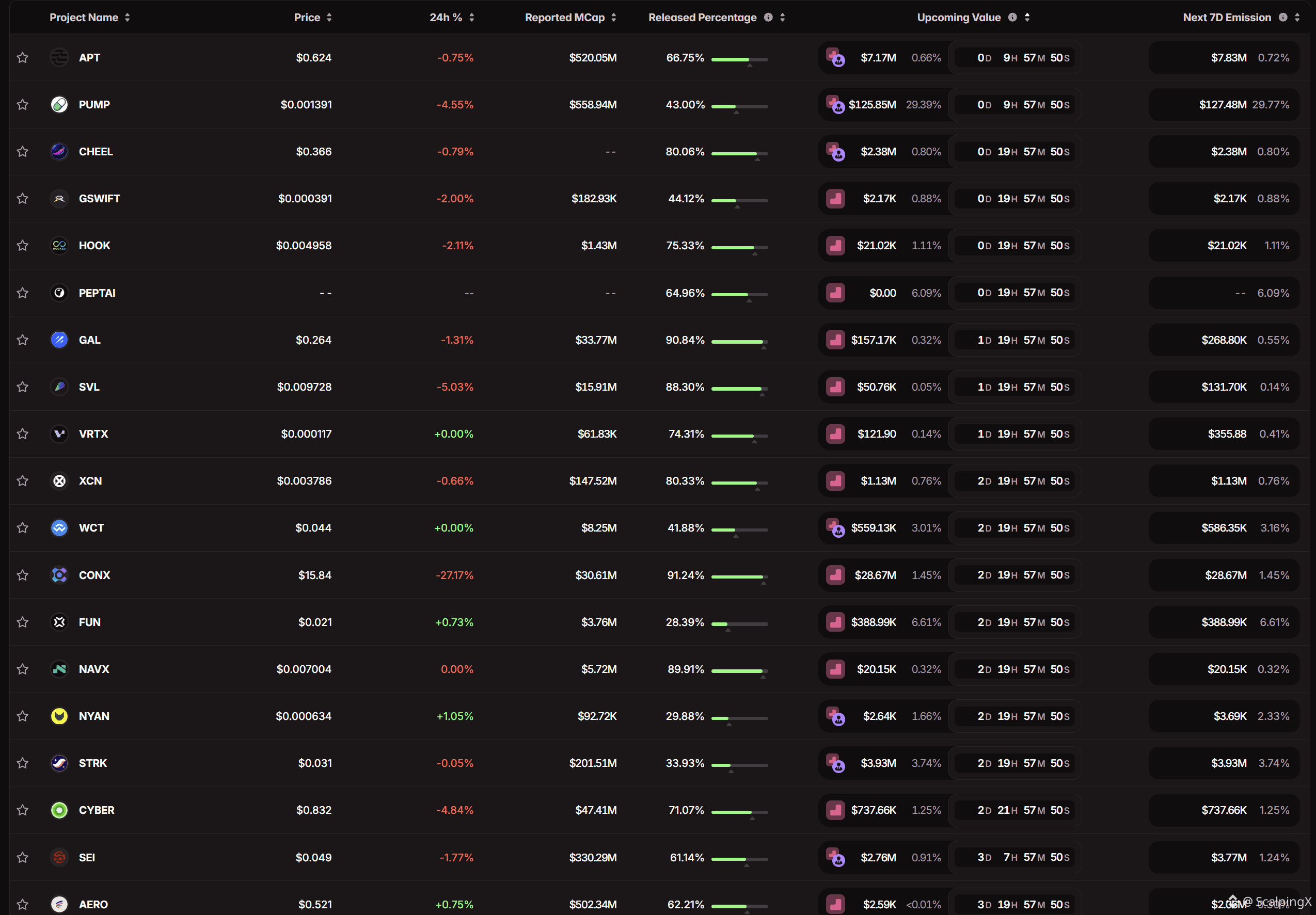Toggle the favorite star for CONX
The image size is (1316, 915).
tap(22, 575)
